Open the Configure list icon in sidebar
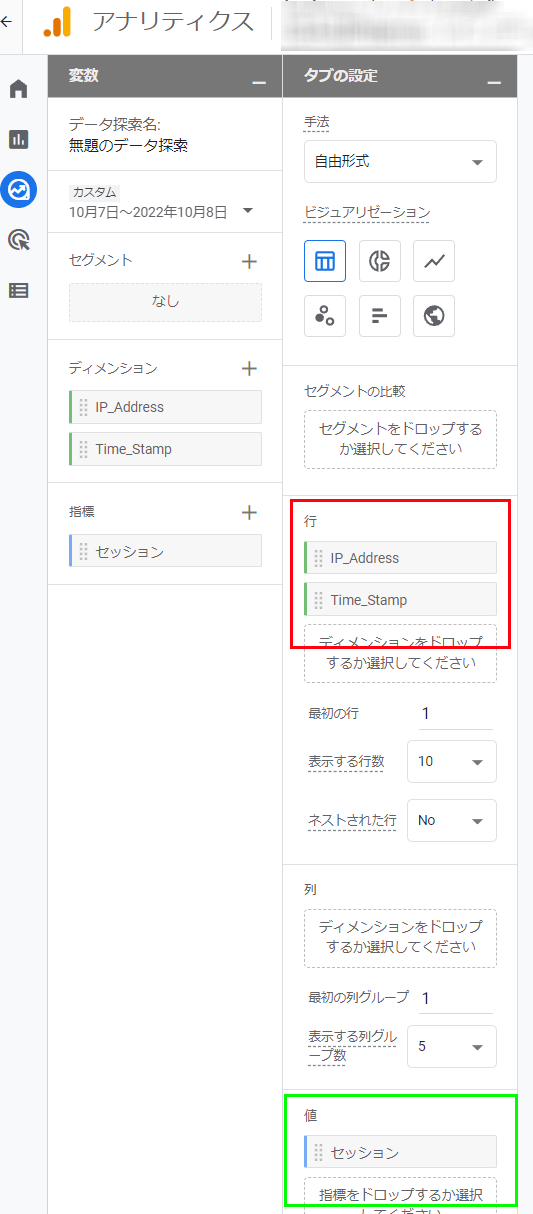This screenshot has width=533, height=1214. tap(18, 291)
